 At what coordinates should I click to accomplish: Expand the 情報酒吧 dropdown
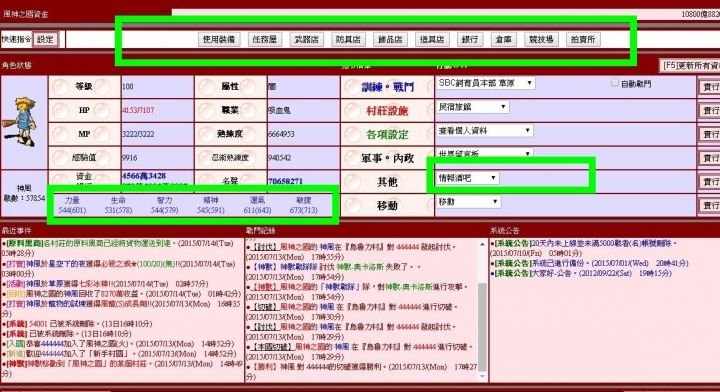point(467,178)
